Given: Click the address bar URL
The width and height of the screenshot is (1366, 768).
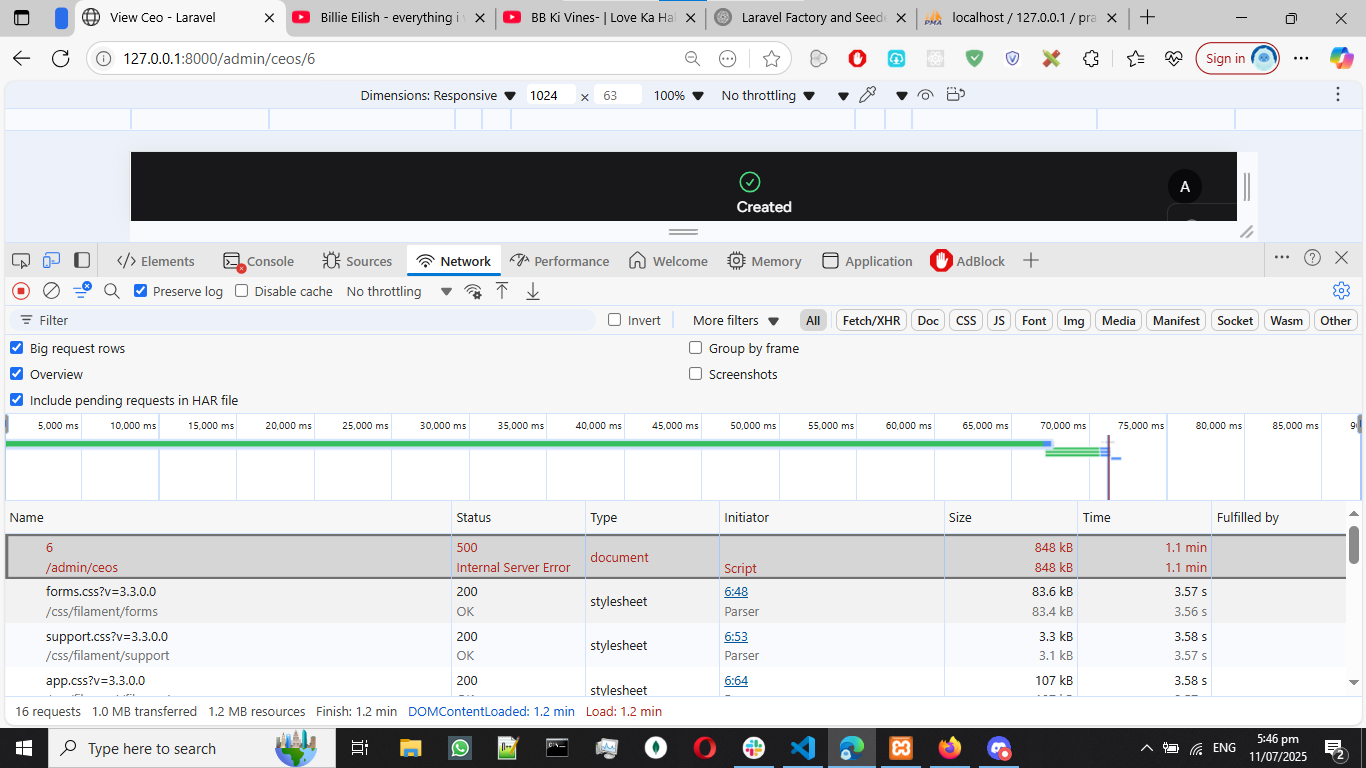Looking at the screenshot, I should (219, 59).
